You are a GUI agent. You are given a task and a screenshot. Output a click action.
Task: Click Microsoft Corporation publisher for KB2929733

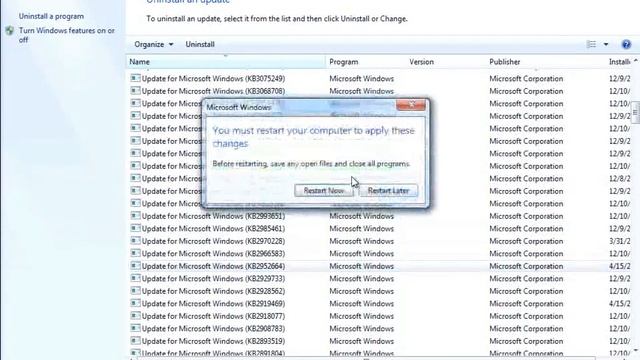click(526, 279)
